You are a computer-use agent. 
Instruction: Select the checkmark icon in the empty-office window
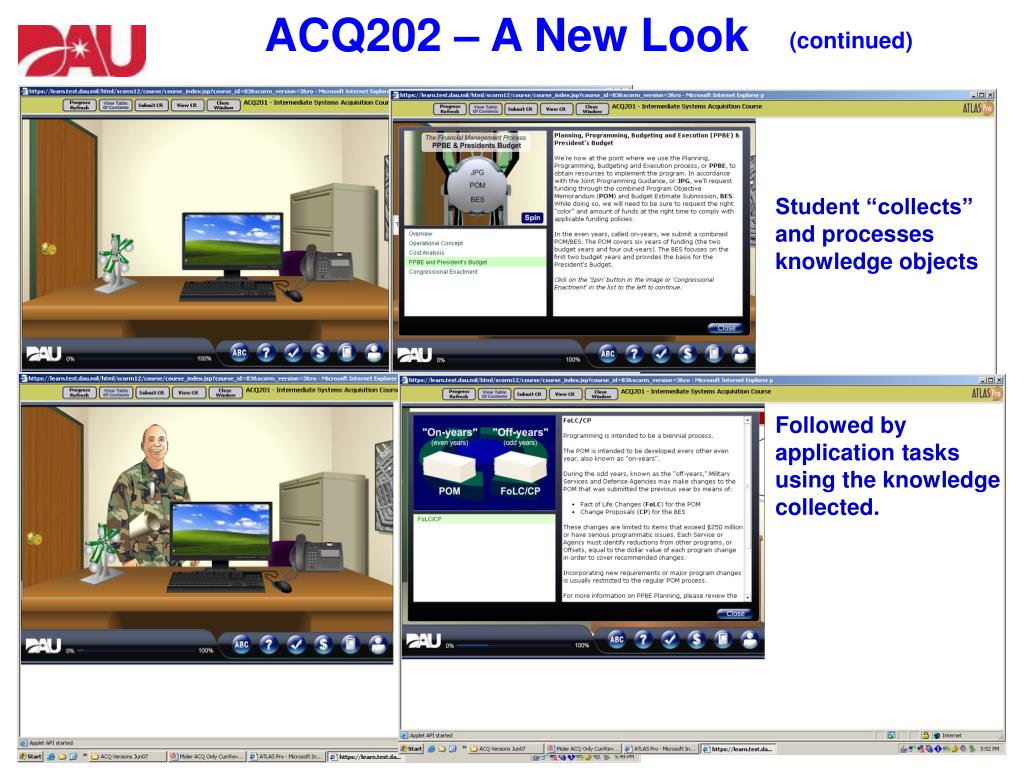(x=293, y=353)
